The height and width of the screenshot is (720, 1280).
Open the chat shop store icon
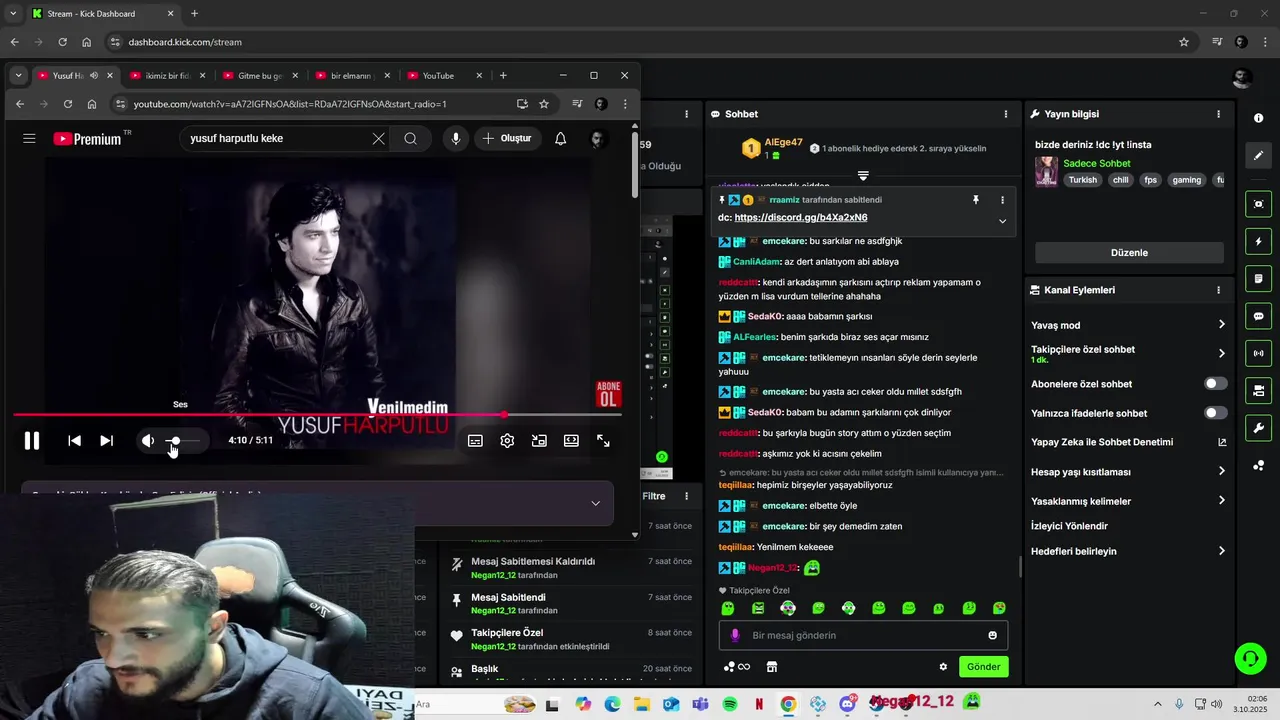click(x=771, y=667)
